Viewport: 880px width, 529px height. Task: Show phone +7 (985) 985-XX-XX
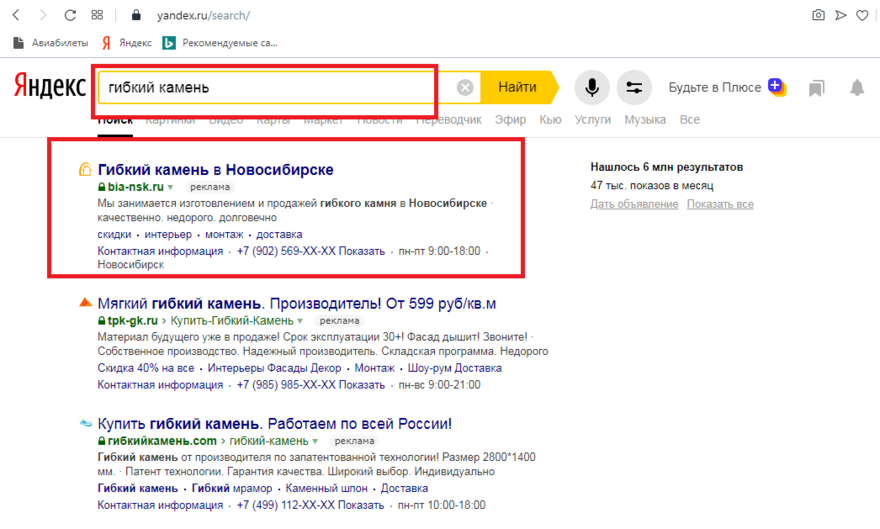click(311, 385)
